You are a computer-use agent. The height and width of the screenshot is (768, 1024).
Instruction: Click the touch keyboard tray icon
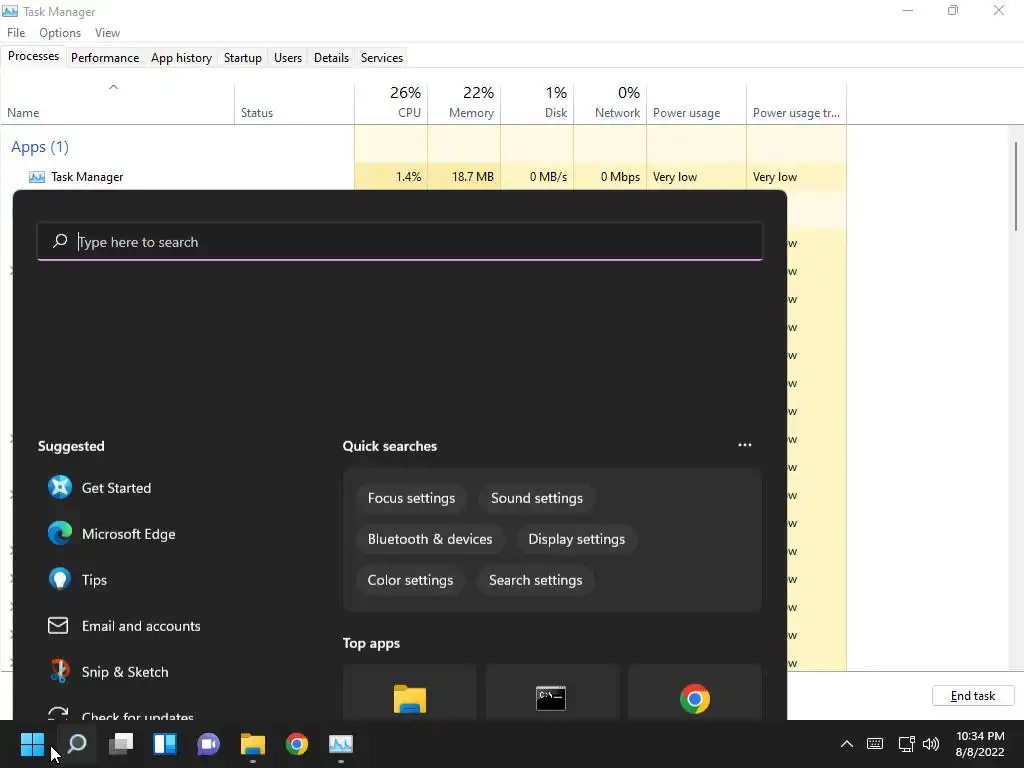875,744
